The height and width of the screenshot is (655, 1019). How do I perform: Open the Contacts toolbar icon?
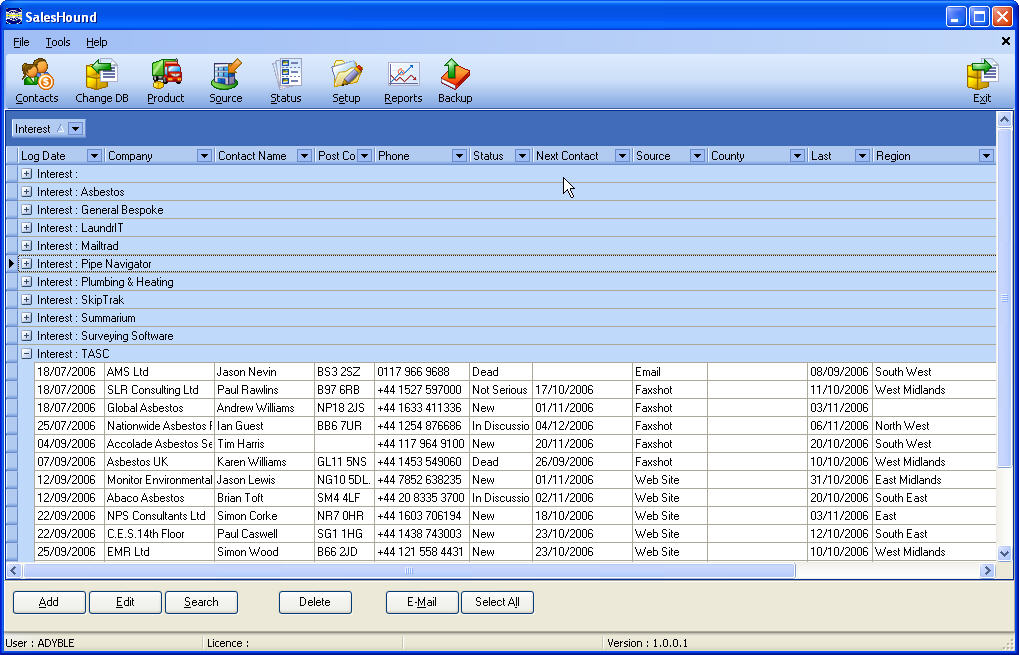point(37,81)
